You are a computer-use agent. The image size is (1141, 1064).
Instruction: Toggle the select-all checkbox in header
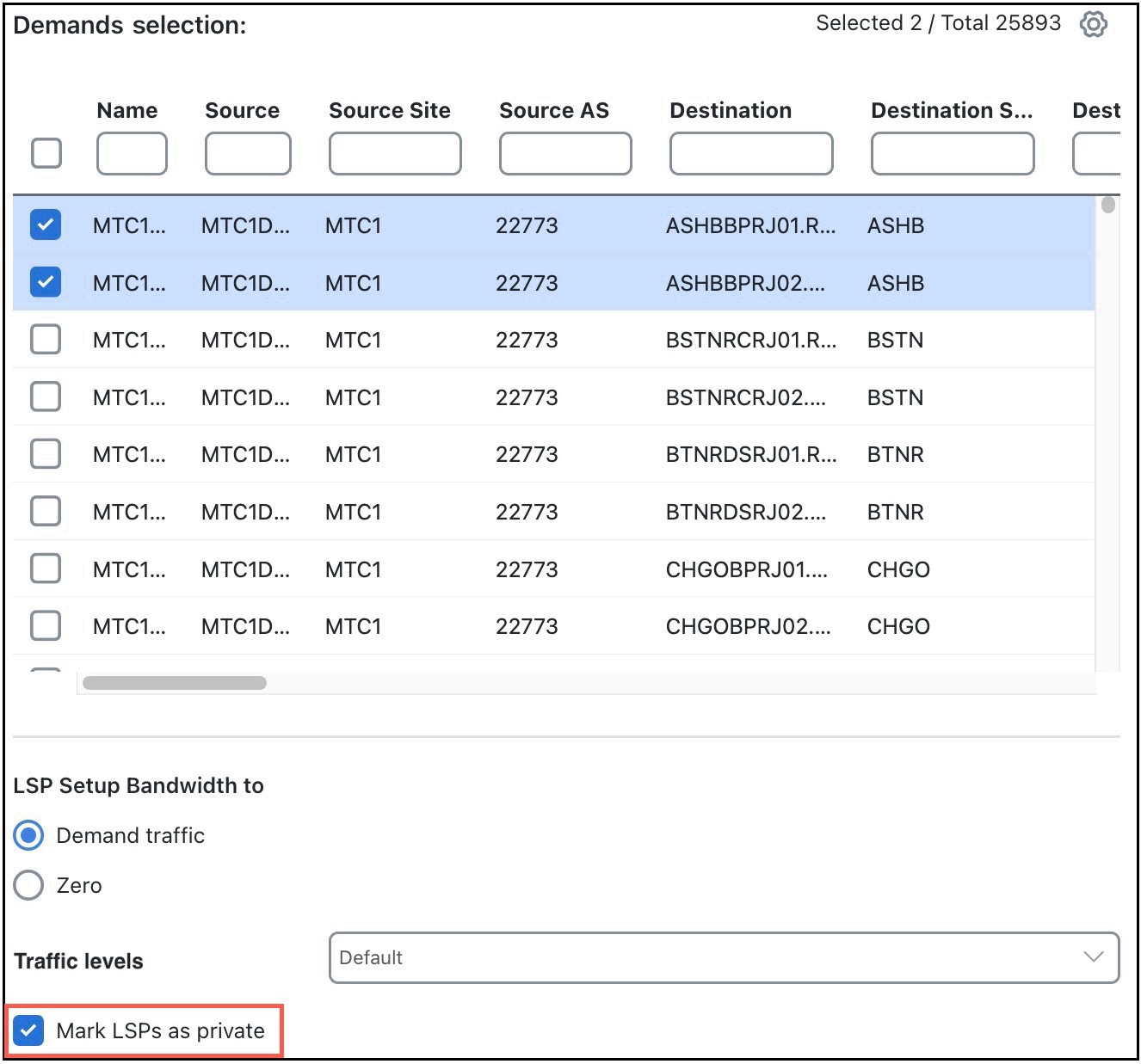pyautogui.click(x=46, y=153)
